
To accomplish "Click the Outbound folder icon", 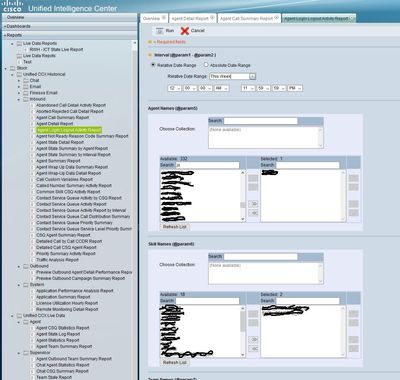I will (26, 266).
